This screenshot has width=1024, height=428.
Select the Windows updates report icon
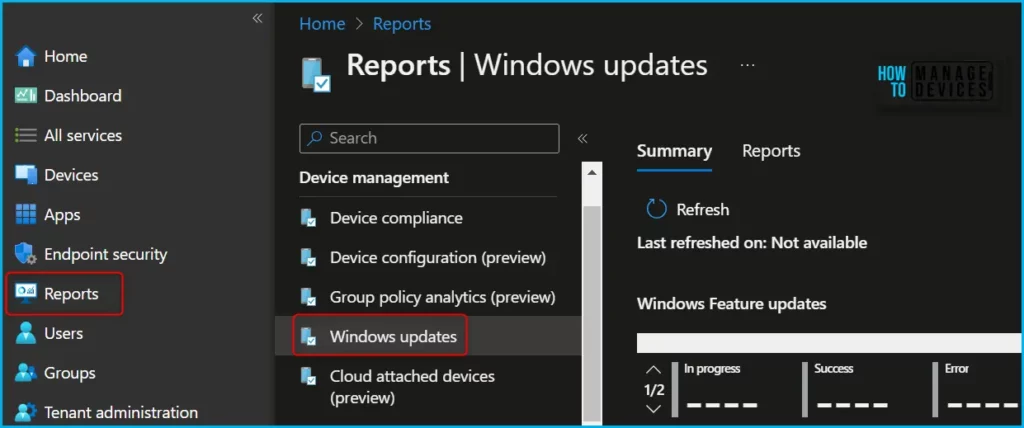308,337
